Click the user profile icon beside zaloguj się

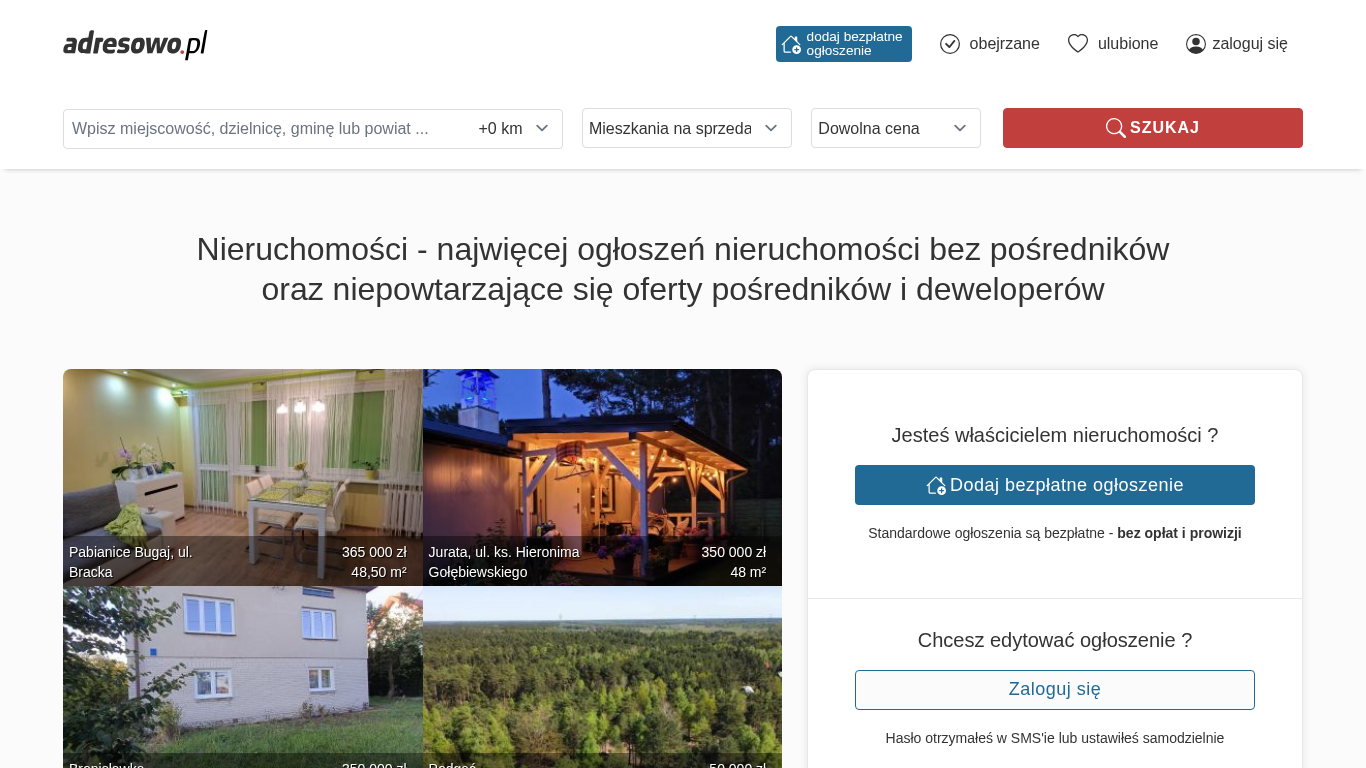pyautogui.click(x=1195, y=44)
